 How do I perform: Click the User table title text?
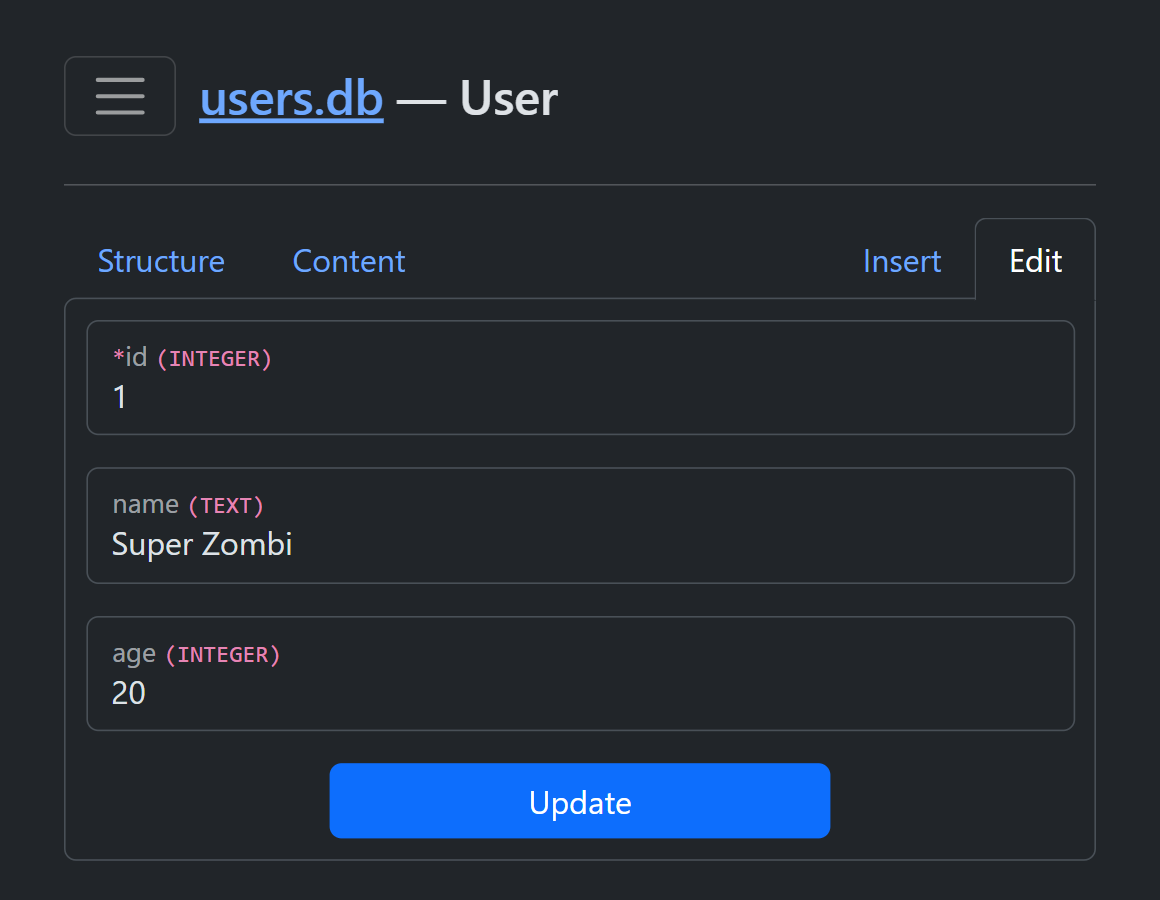click(x=507, y=97)
